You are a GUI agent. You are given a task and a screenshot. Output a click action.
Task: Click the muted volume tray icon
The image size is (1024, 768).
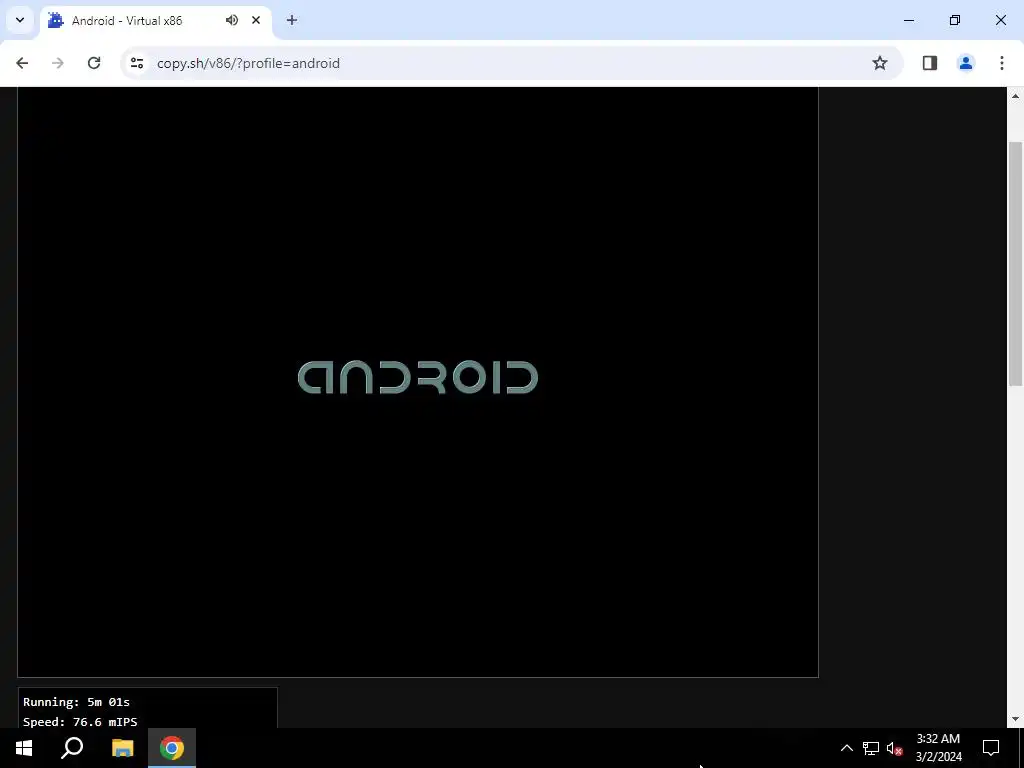point(894,748)
